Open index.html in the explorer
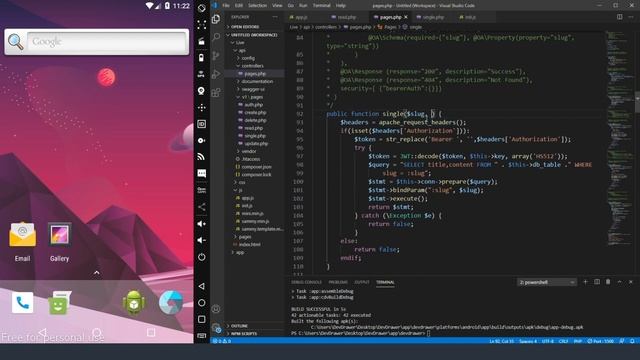Screen dimensions: 640x360 point(249,244)
